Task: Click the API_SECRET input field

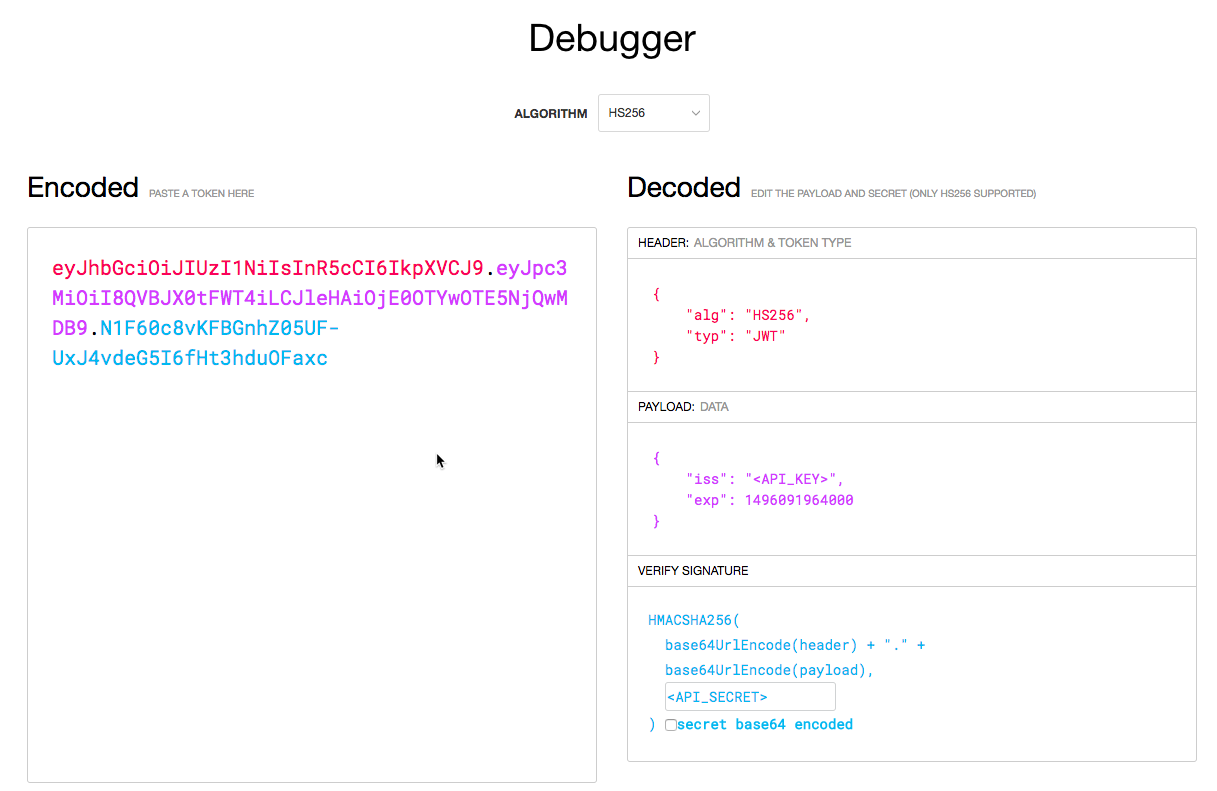Action: point(749,695)
